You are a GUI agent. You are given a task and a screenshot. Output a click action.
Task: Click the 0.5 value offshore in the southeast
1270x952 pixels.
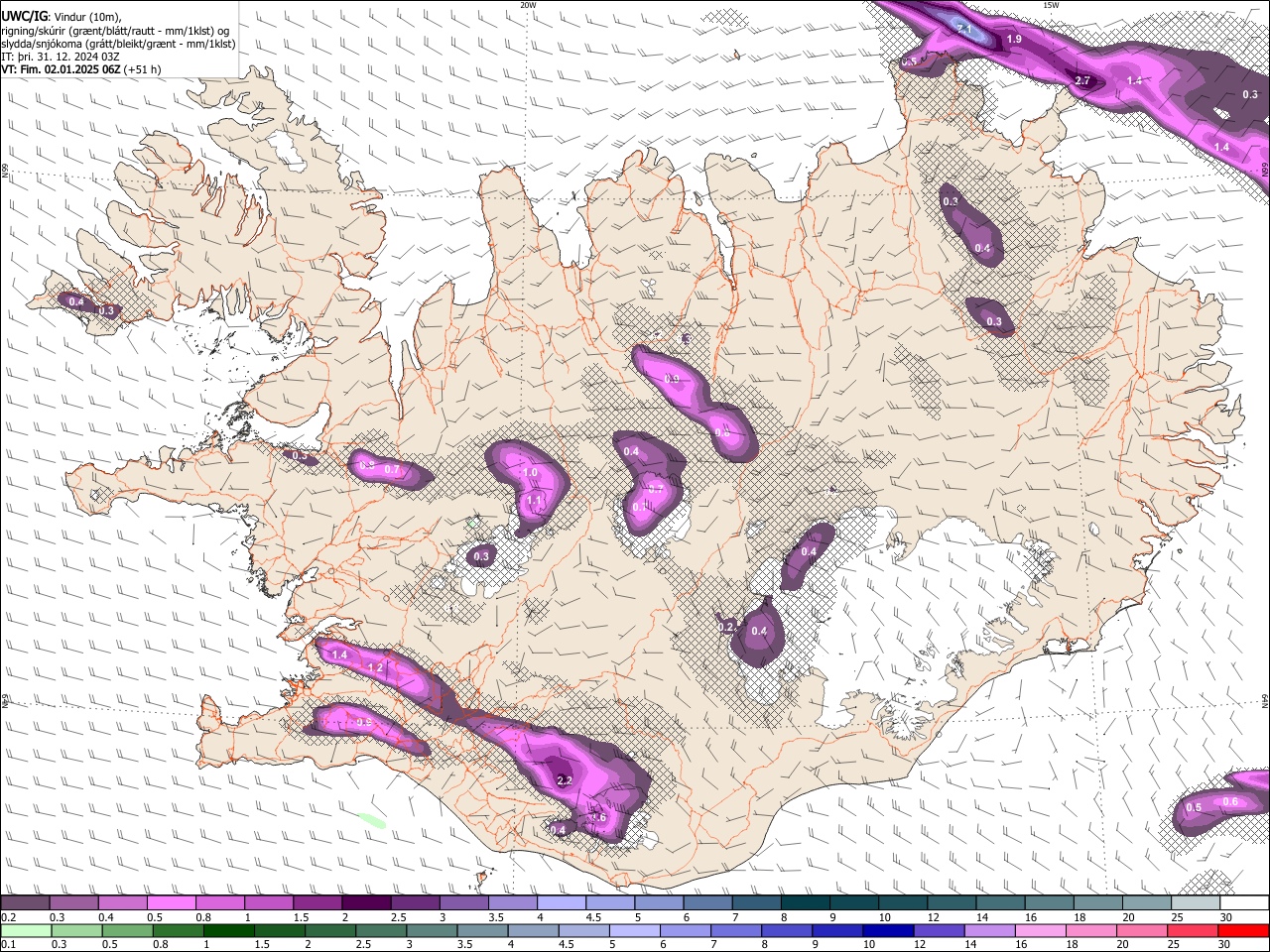point(1194,807)
